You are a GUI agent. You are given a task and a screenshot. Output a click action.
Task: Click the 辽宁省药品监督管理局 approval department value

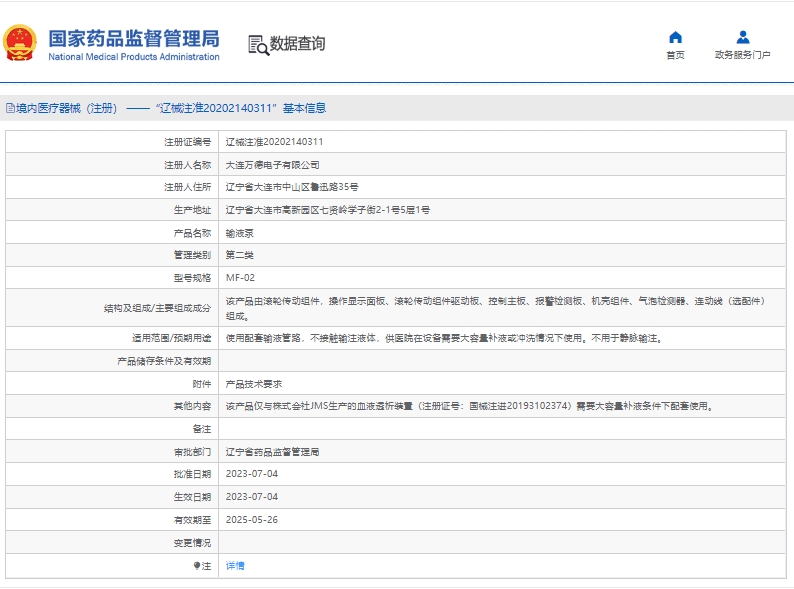(x=272, y=452)
